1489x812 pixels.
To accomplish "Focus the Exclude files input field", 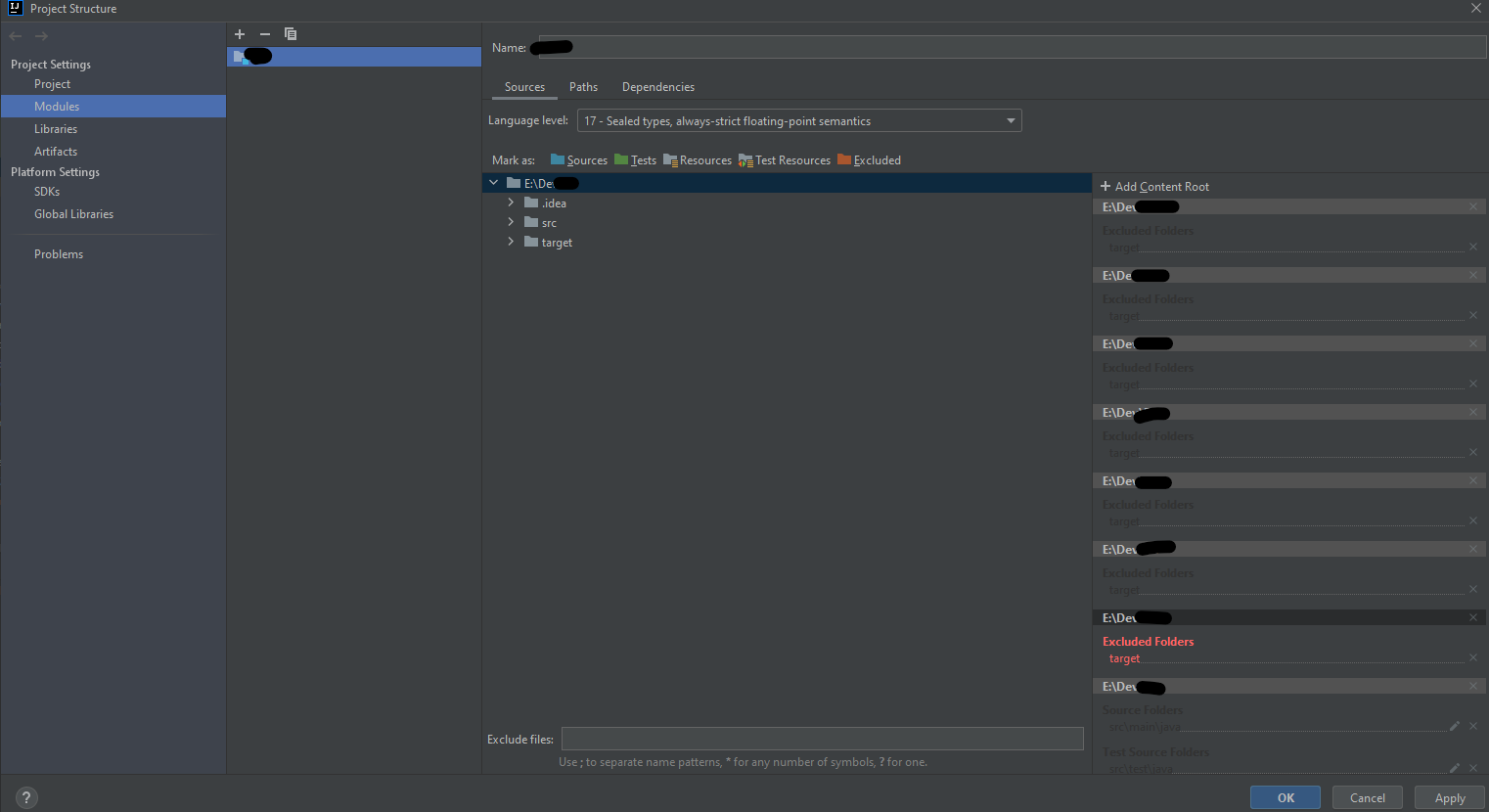I will point(823,739).
